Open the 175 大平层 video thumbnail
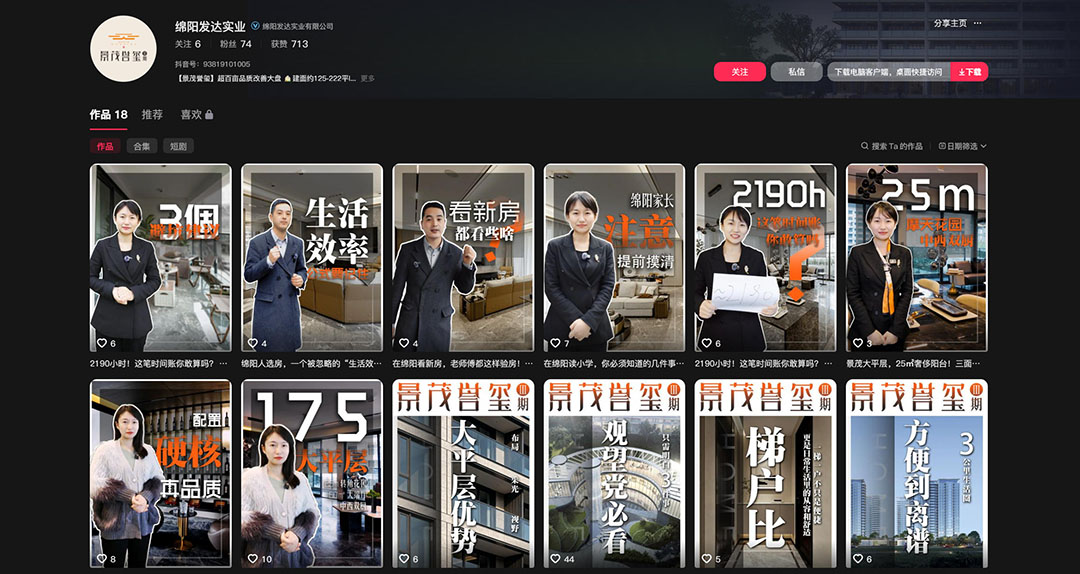Image resolution: width=1080 pixels, height=574 pixels. coord(312,473)
